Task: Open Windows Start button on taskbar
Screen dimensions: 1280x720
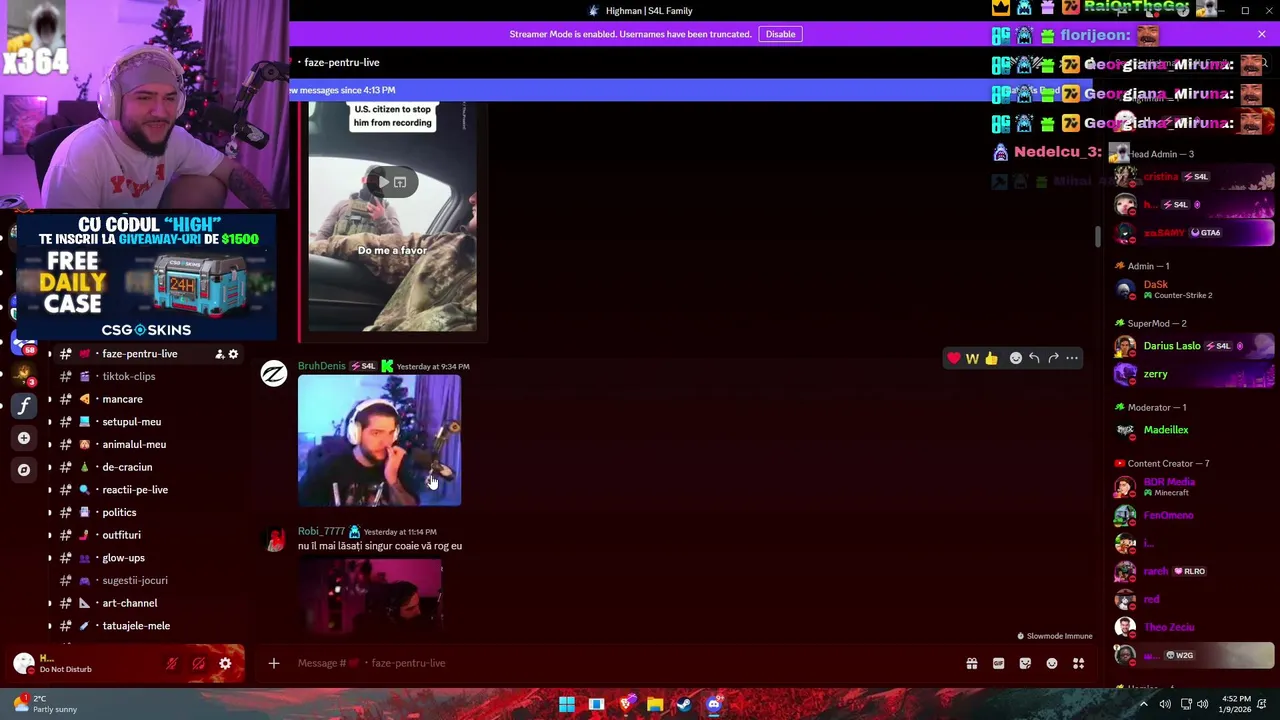Action: [567, 705]
